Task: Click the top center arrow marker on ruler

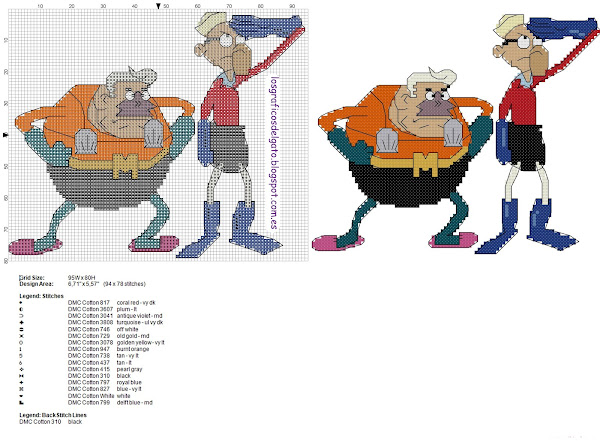Action: 158,5
